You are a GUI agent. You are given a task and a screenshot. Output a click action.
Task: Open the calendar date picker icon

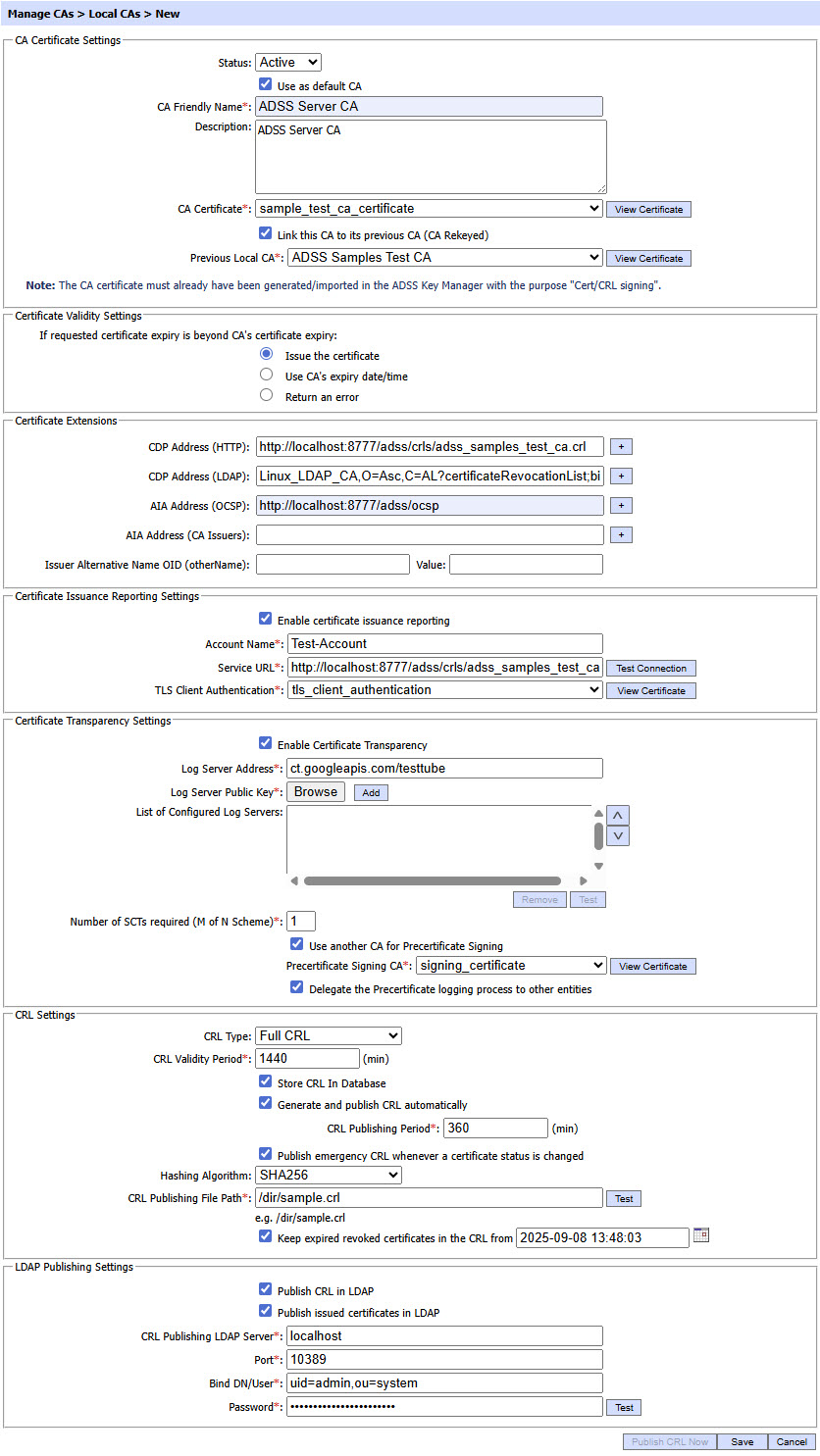(x=700, y=1235)
